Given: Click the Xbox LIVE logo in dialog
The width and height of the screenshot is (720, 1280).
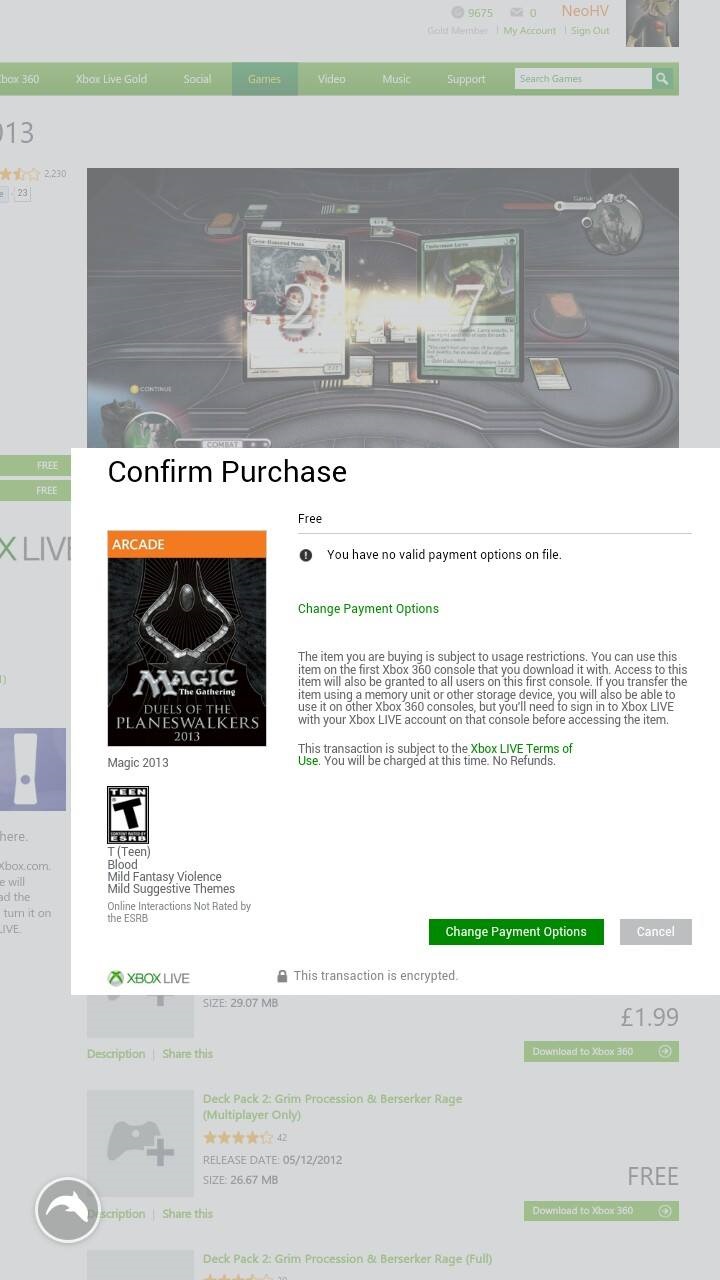Looking at the screenshot, I should pos(148,978).
